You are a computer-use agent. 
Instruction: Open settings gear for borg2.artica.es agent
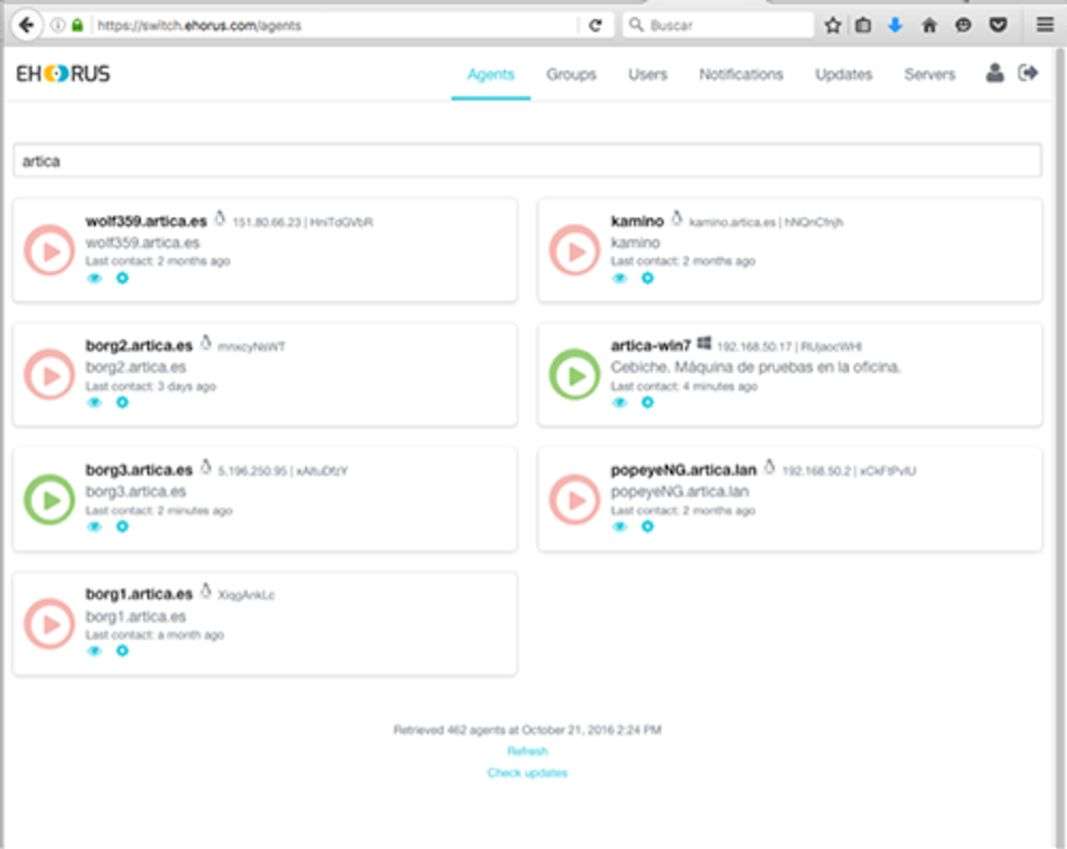pyautogui.click(x=122, y=402)
